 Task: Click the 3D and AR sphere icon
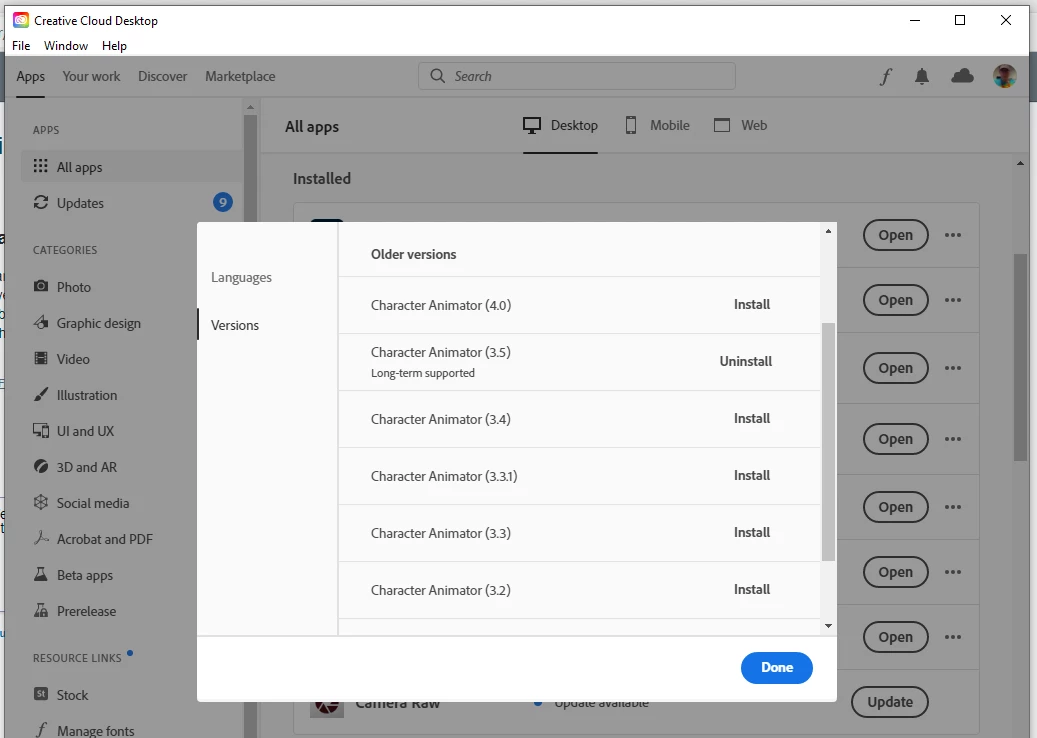point(41,466)
